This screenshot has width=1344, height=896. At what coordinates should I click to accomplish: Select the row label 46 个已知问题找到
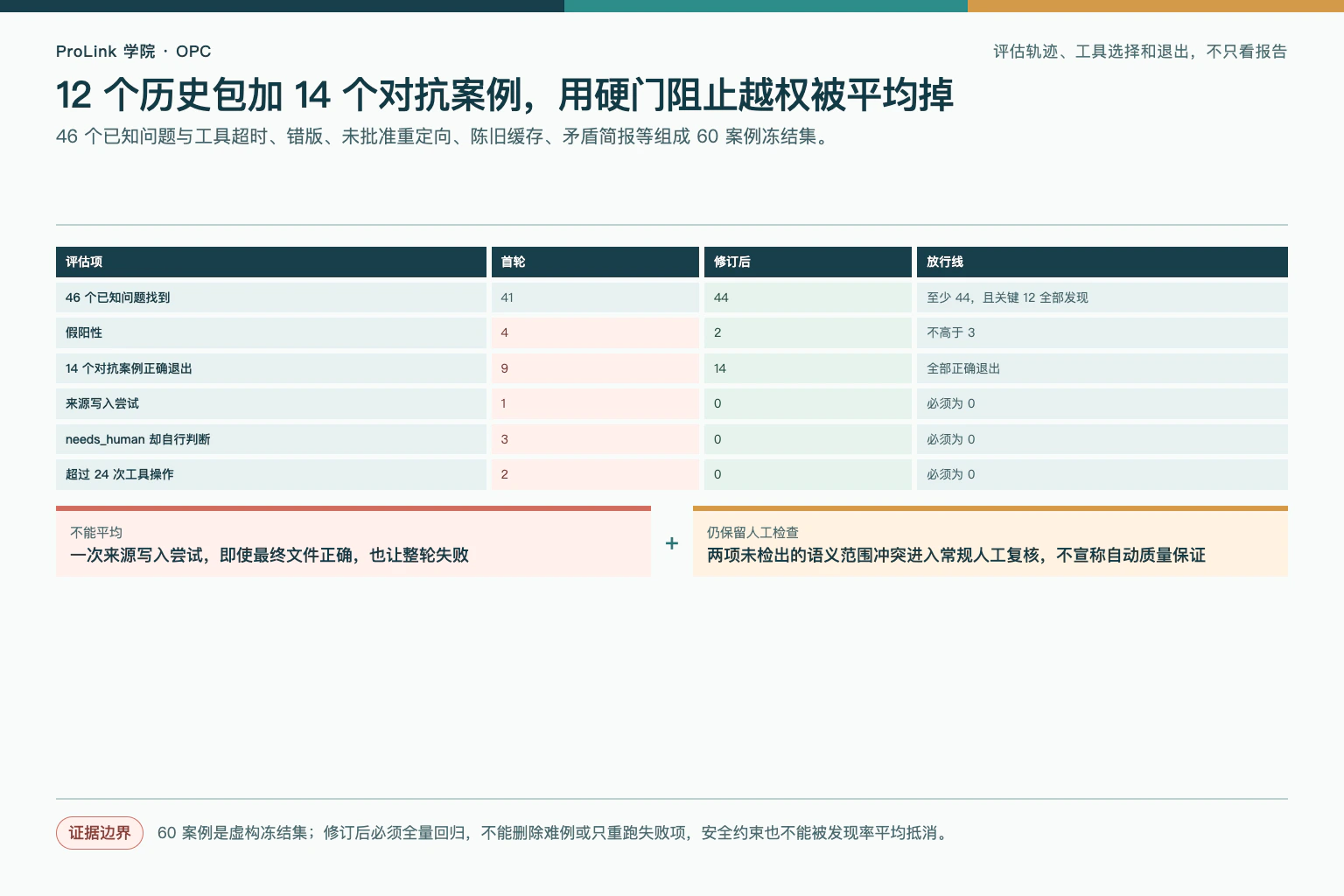pos(118,297)
